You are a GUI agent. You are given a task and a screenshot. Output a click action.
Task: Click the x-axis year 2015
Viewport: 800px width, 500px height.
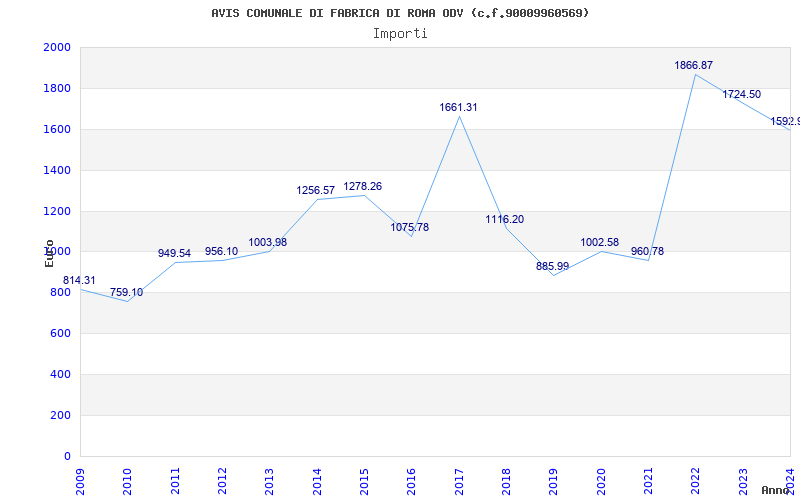tap(364, 482)
